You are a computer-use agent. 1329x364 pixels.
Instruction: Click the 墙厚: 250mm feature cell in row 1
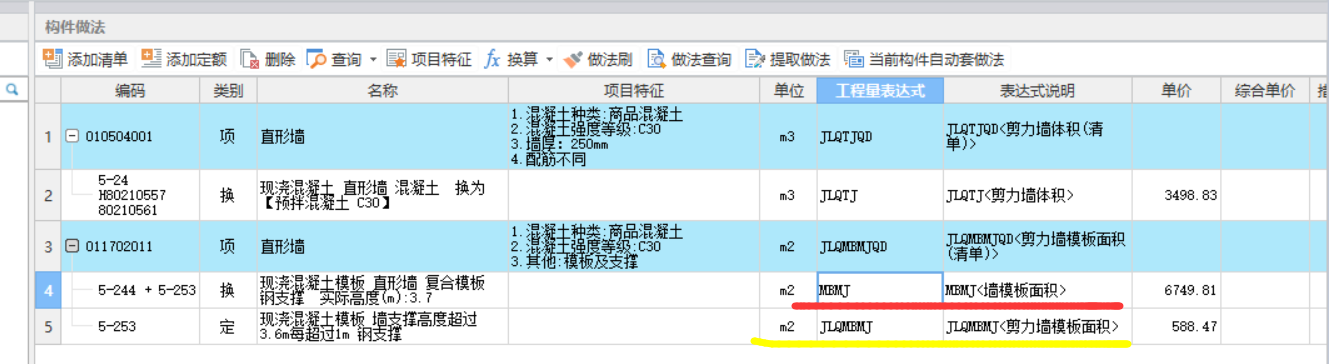pyautogui.click(x=634, y=136)
